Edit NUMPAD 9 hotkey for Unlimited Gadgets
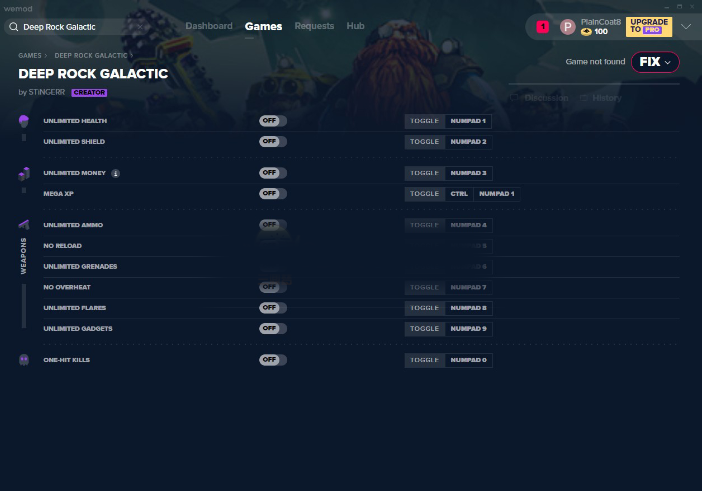The width and height of the screenshot is (702, 492). click(468, 328)
